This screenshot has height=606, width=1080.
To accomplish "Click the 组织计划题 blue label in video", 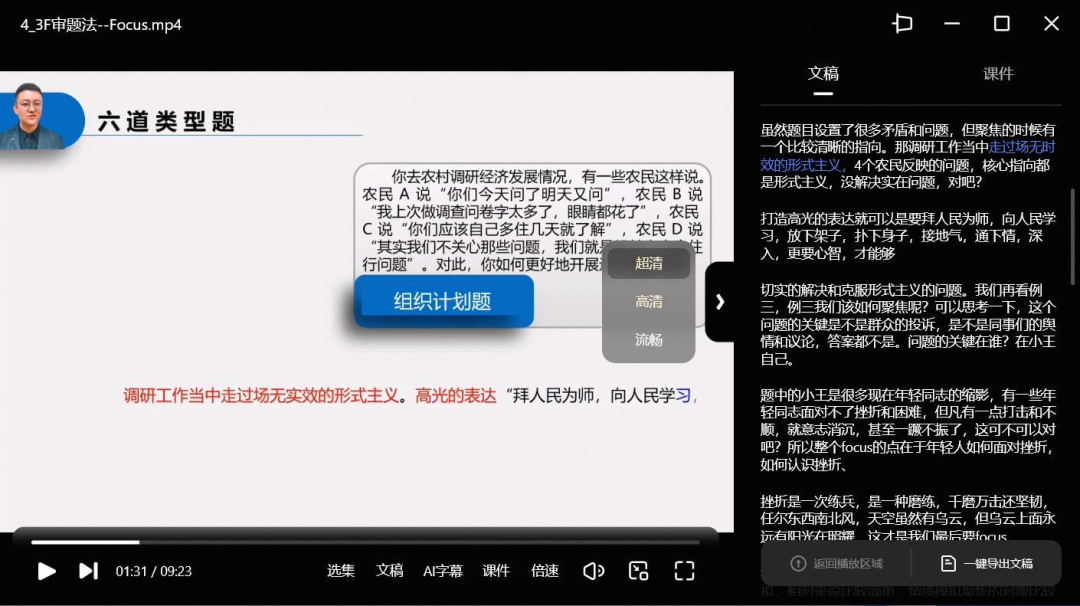I will (444, 302).
